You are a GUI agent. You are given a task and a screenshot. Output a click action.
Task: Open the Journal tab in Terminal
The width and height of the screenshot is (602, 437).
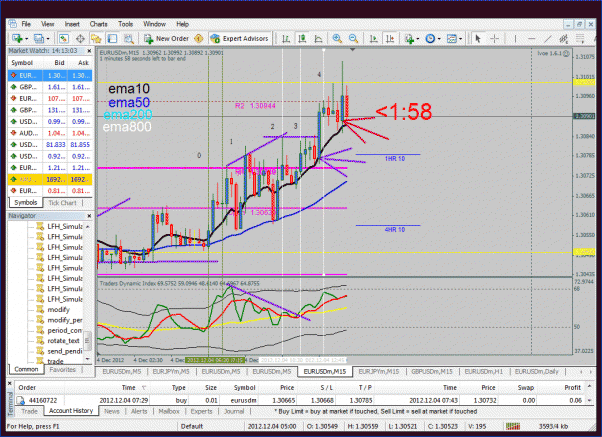click(x=234, y=411)
